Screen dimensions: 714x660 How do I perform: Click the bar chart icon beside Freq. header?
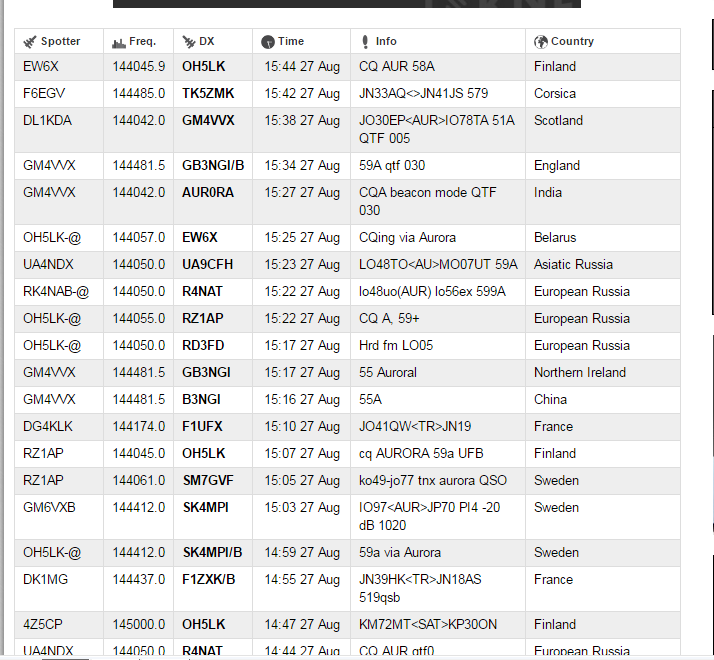click(119, 42)
